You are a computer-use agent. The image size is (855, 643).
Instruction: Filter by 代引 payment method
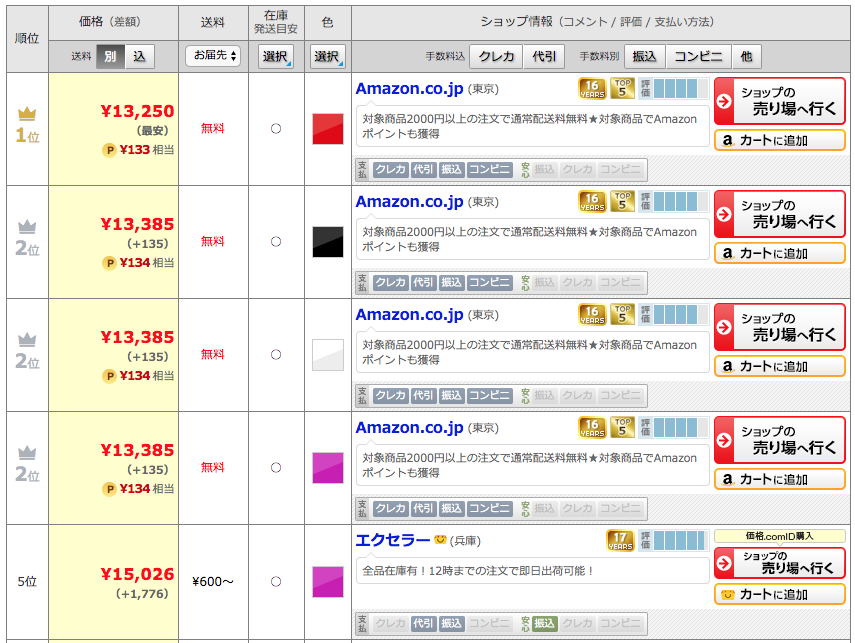(x=544, y=56)
